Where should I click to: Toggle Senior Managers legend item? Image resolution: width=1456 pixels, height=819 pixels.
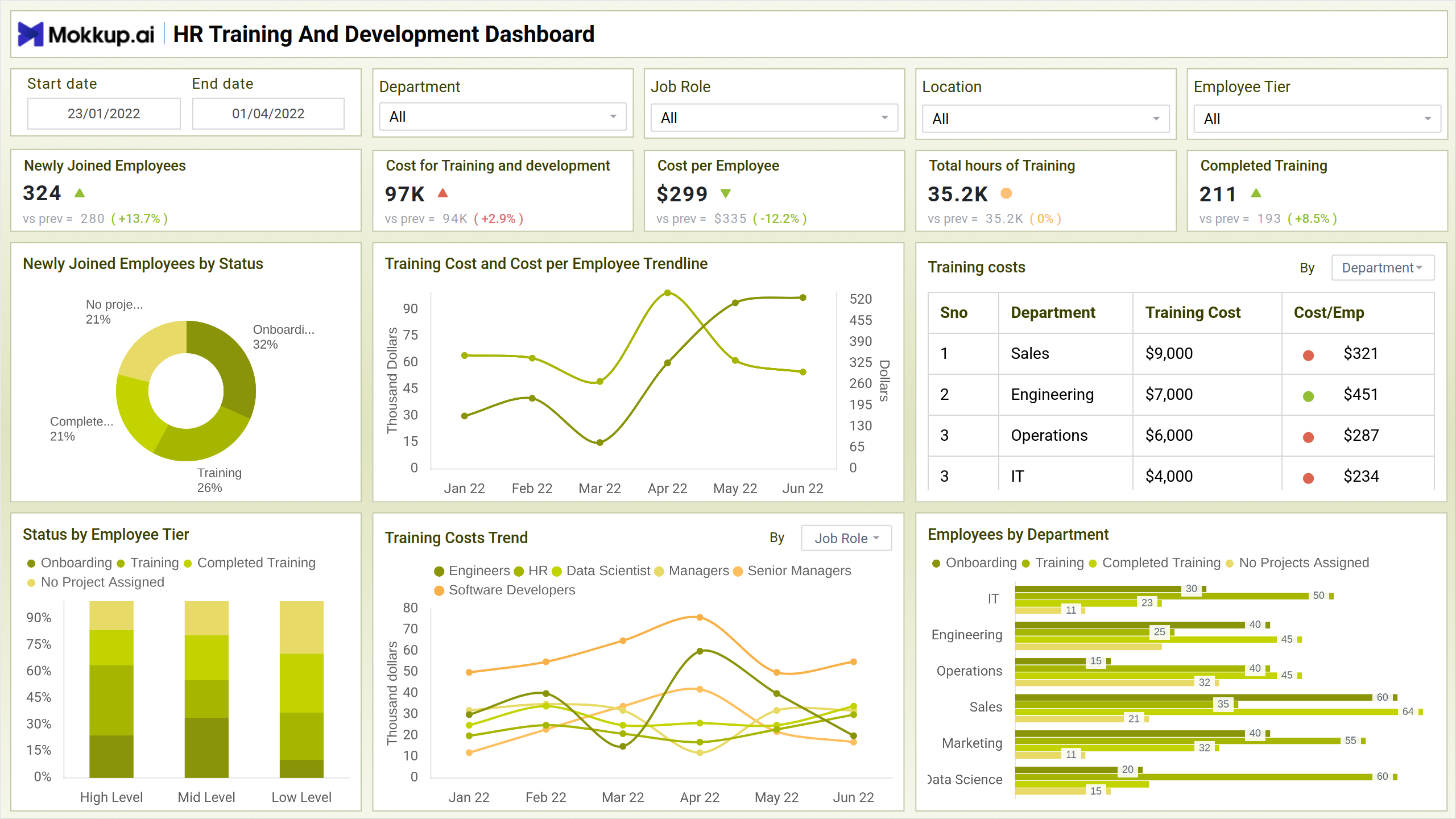pos(792,571)
